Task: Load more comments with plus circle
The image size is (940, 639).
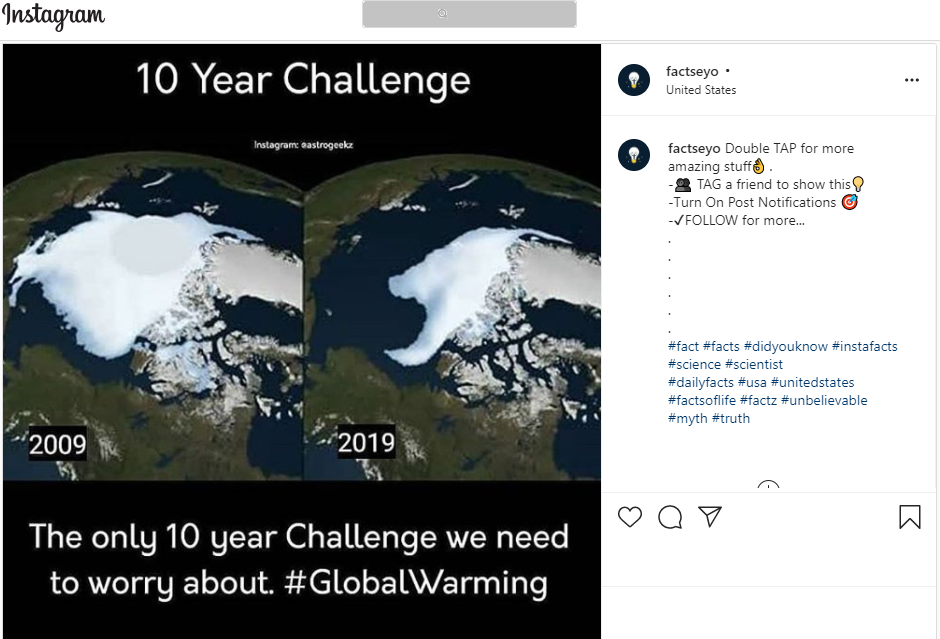Action: 768,488
